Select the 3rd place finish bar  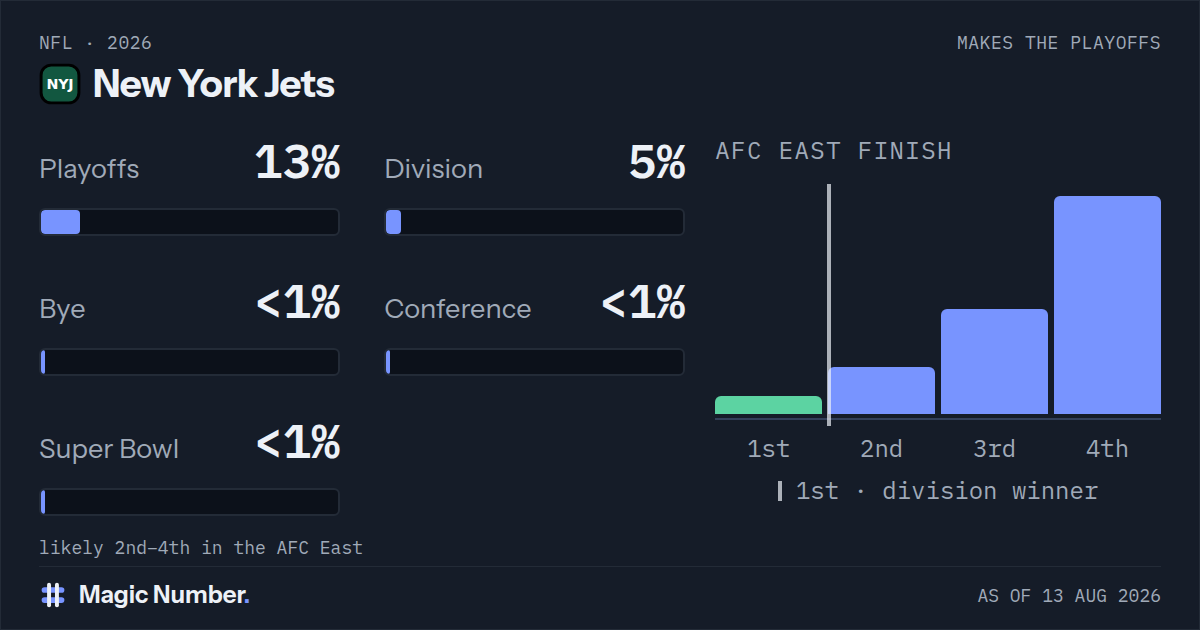click(995, 361)
